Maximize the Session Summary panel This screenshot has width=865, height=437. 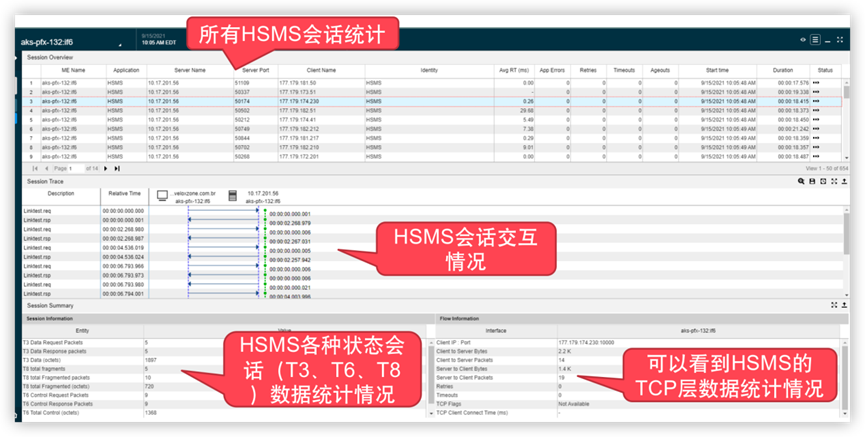coord(834,304)
